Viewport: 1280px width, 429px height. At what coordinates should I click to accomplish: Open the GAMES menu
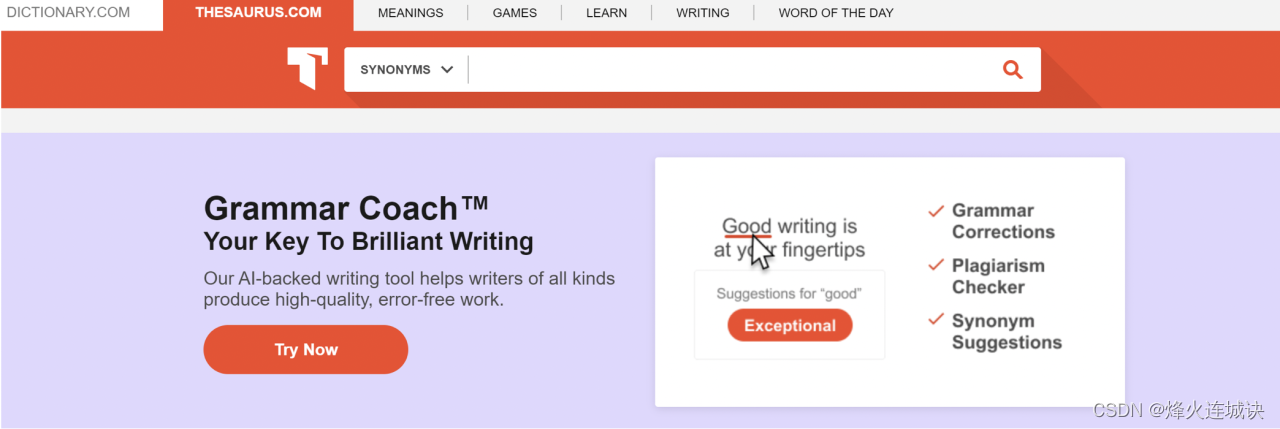tap(514, 13)
